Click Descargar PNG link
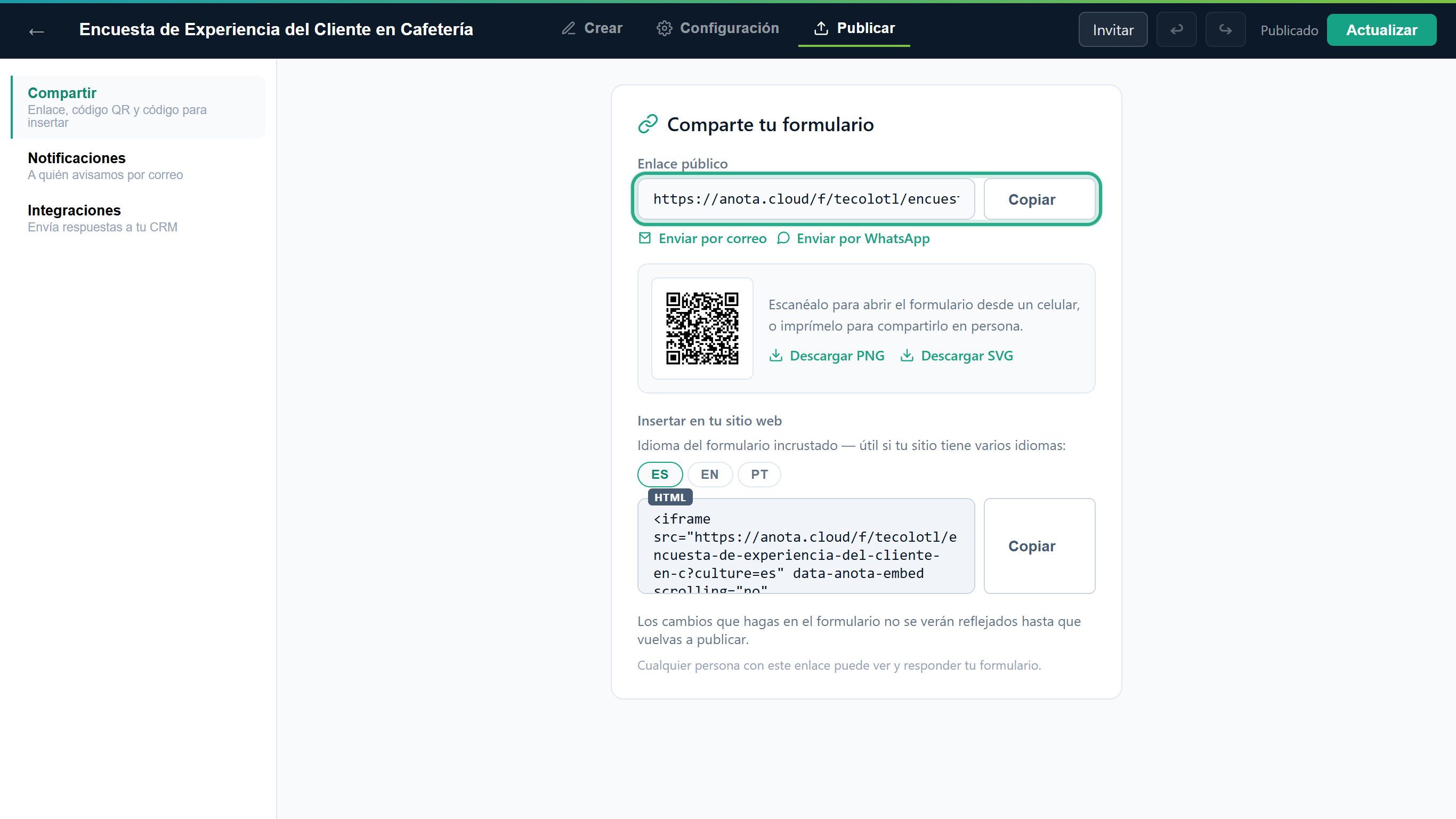The height and width of the screenshot is (819, 1456). tap(827, 355)
